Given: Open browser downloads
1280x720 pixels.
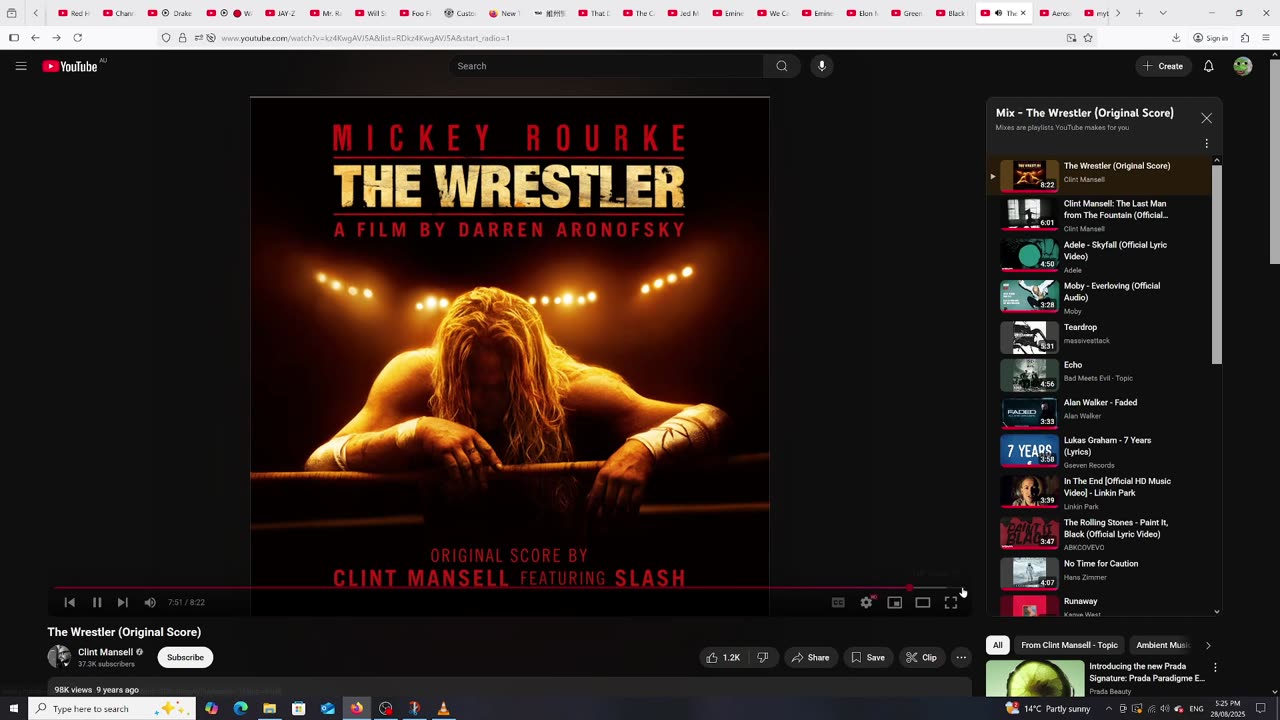Looking at the screenshot, I should (1176, 38).
